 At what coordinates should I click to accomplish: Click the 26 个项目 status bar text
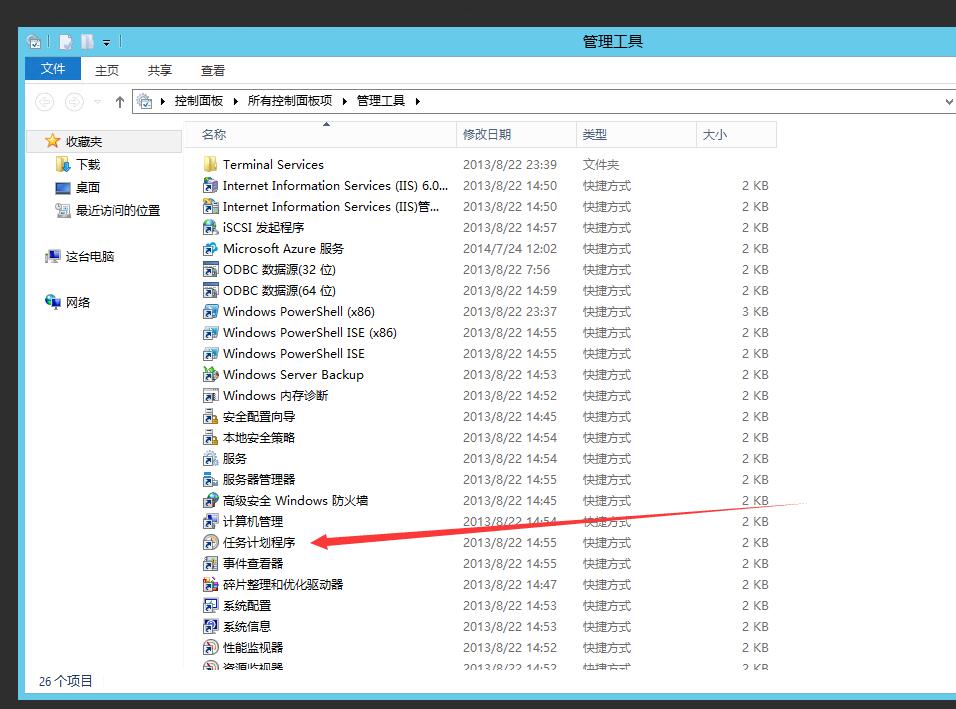[65, 681]
